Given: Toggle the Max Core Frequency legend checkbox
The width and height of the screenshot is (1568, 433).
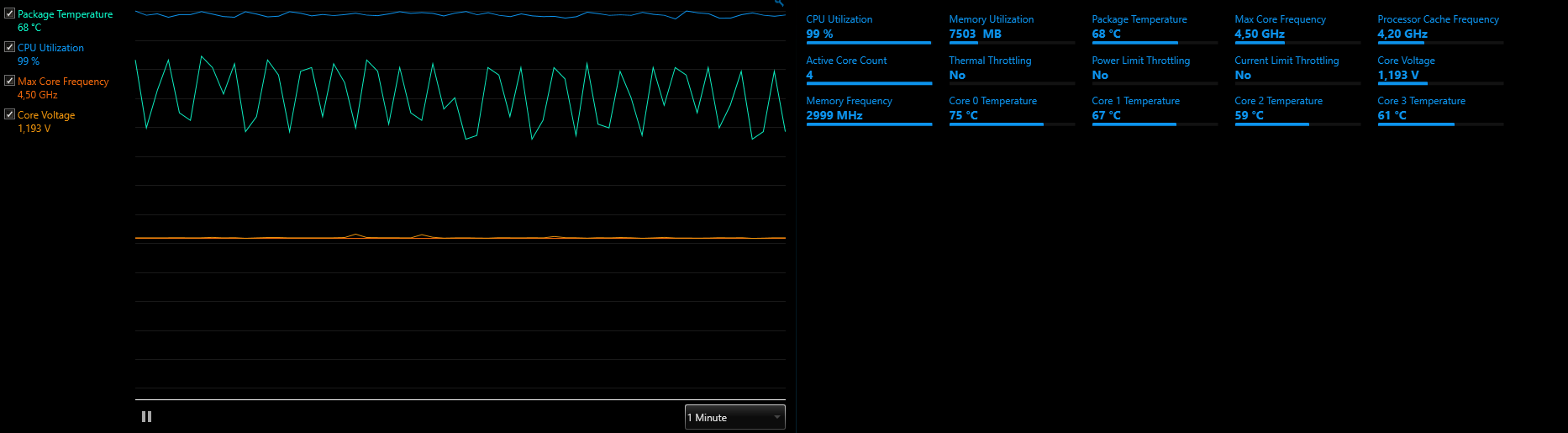Looking at the screenshot, I should [x=10, y=81].
